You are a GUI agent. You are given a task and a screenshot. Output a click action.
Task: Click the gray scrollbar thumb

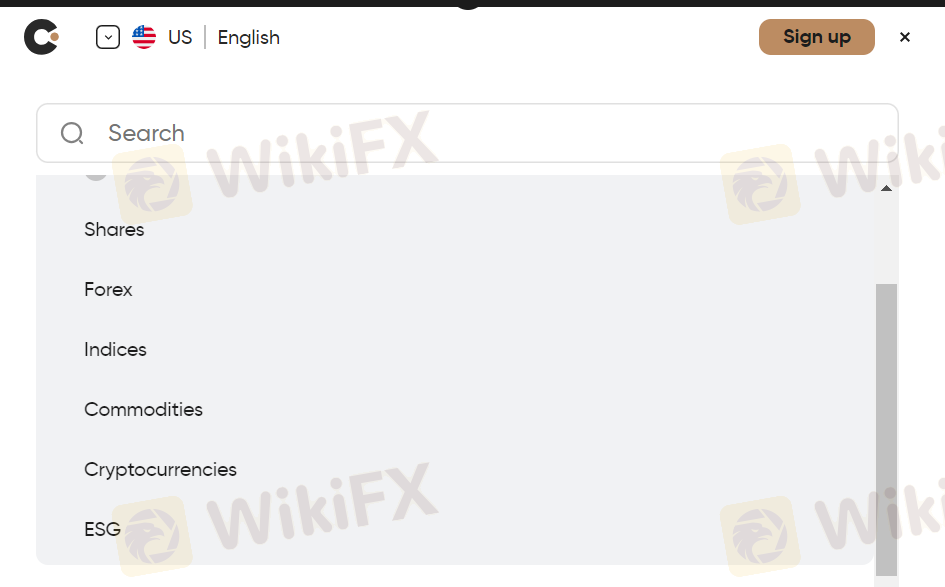(886, 430)
